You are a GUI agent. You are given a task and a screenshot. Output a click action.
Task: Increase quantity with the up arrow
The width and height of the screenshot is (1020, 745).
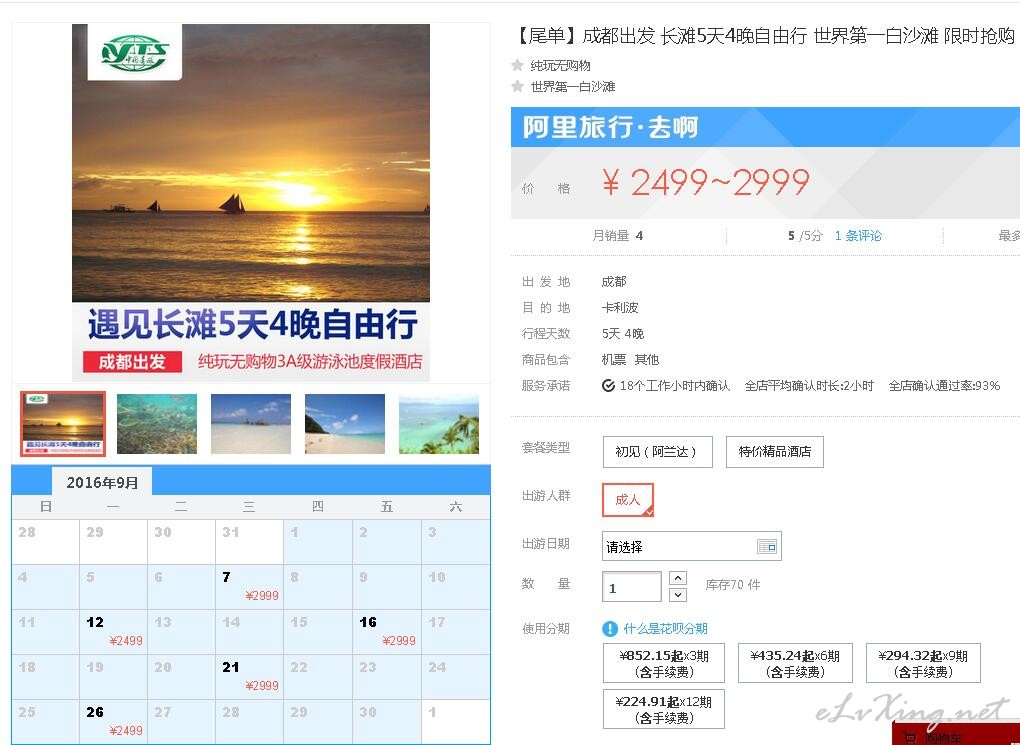click(x=678, y=578)
